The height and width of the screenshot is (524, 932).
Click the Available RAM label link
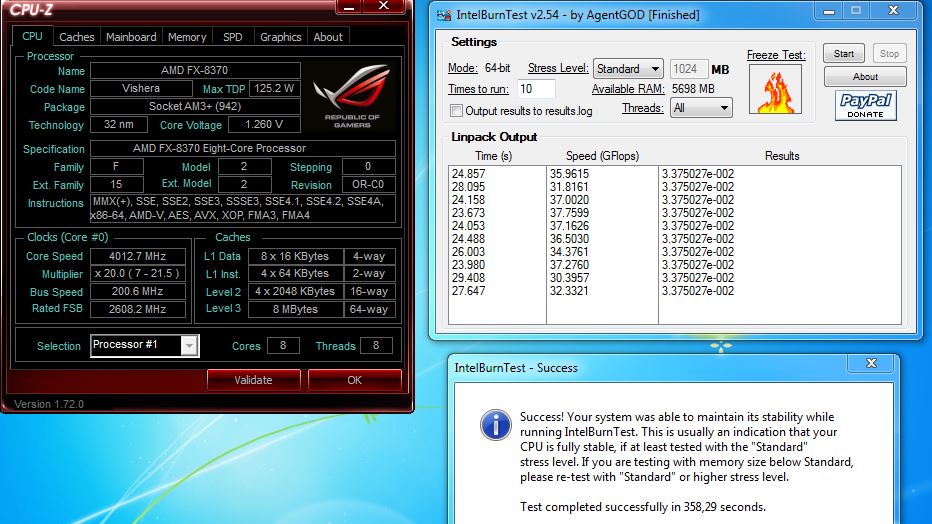tap(628, 89)
